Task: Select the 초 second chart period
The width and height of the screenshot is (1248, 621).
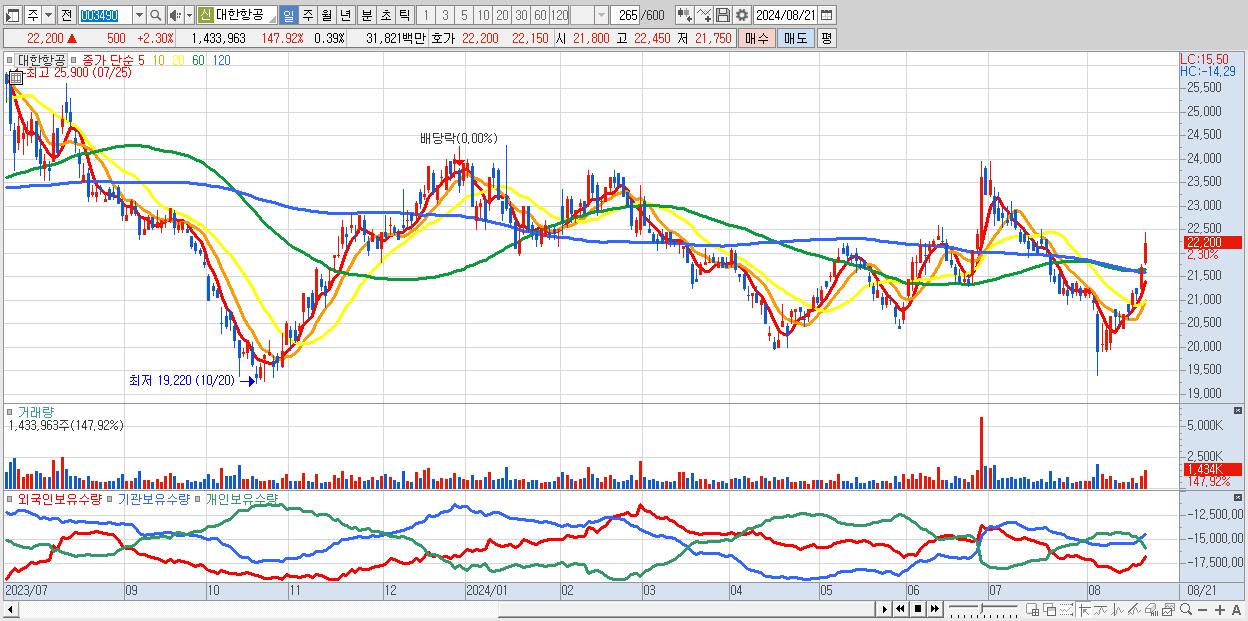Action: (385, 15)
